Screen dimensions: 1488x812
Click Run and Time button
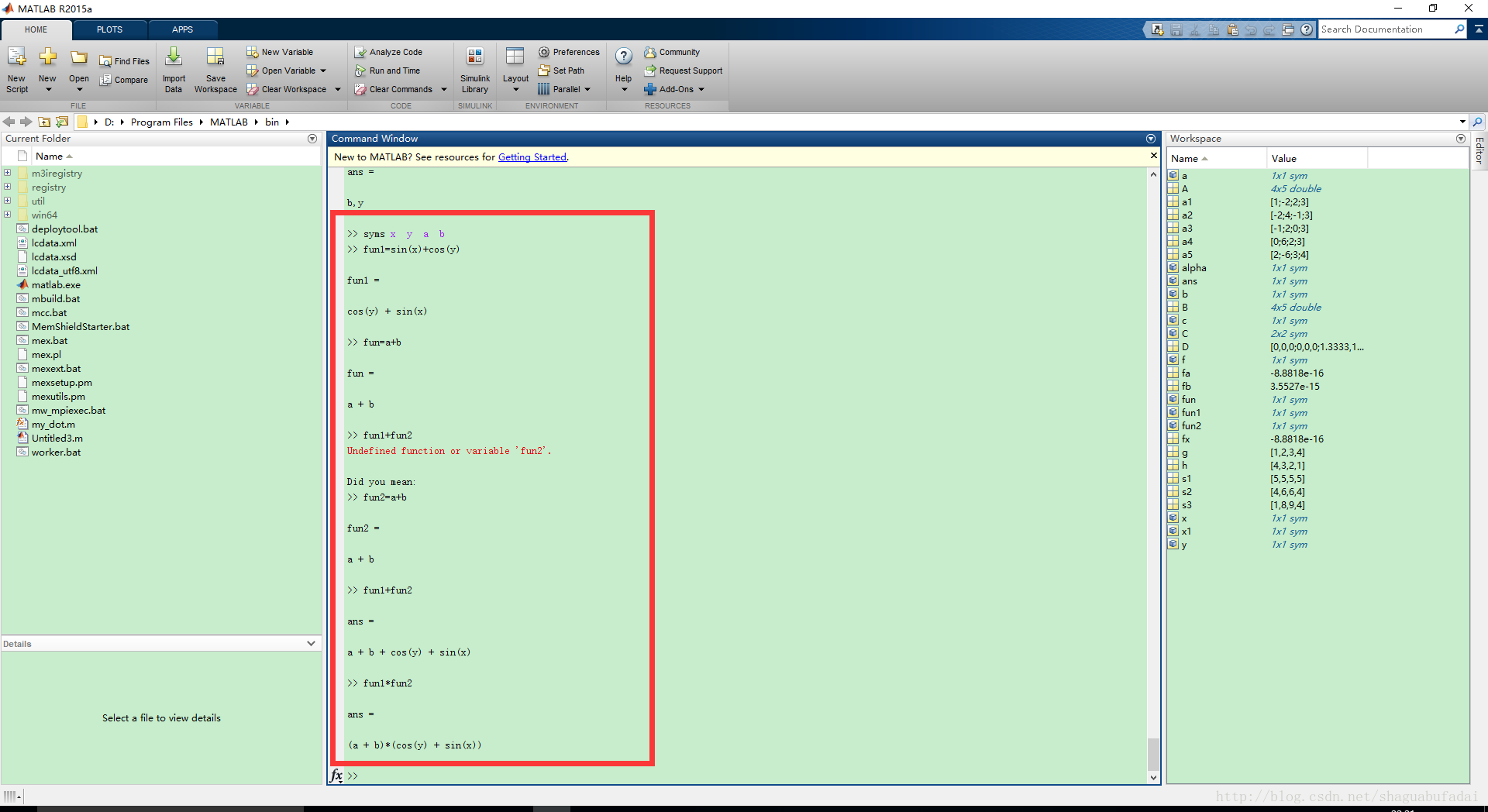tap(387, 71)
